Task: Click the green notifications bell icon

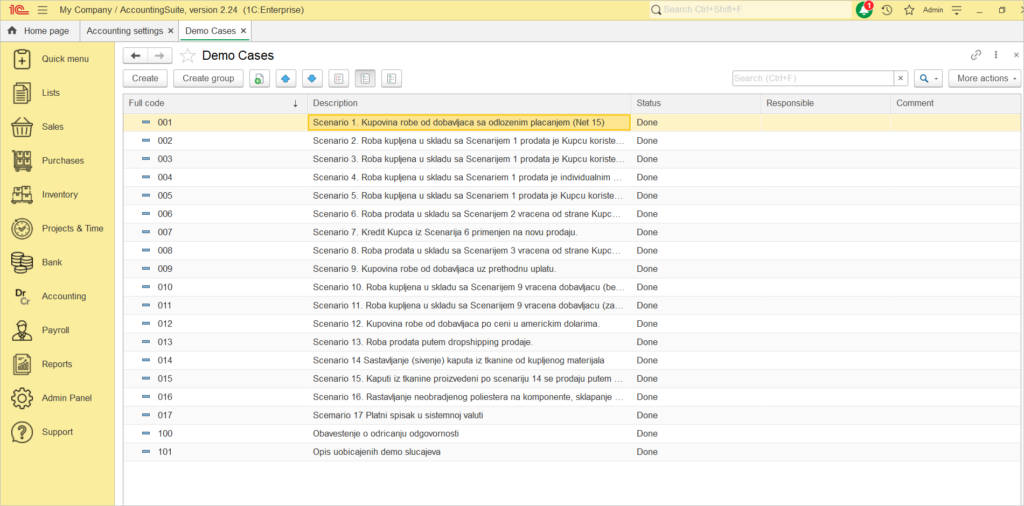Action: click(x=864, y=10)
